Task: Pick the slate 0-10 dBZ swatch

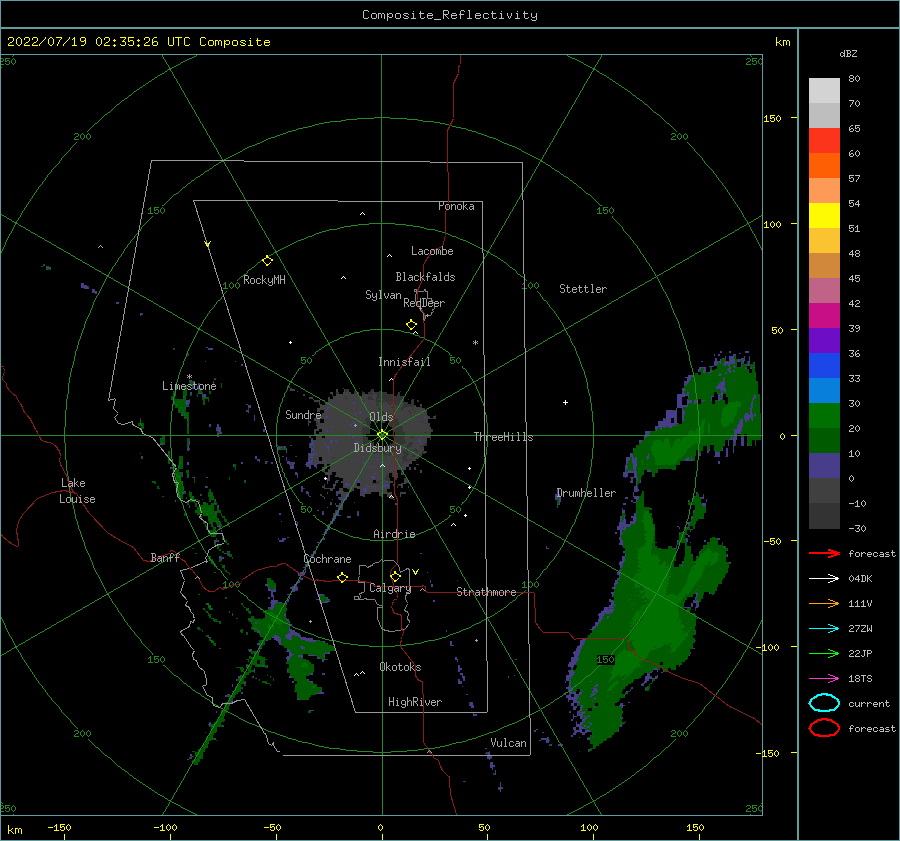Action: [x=824, y=466]
